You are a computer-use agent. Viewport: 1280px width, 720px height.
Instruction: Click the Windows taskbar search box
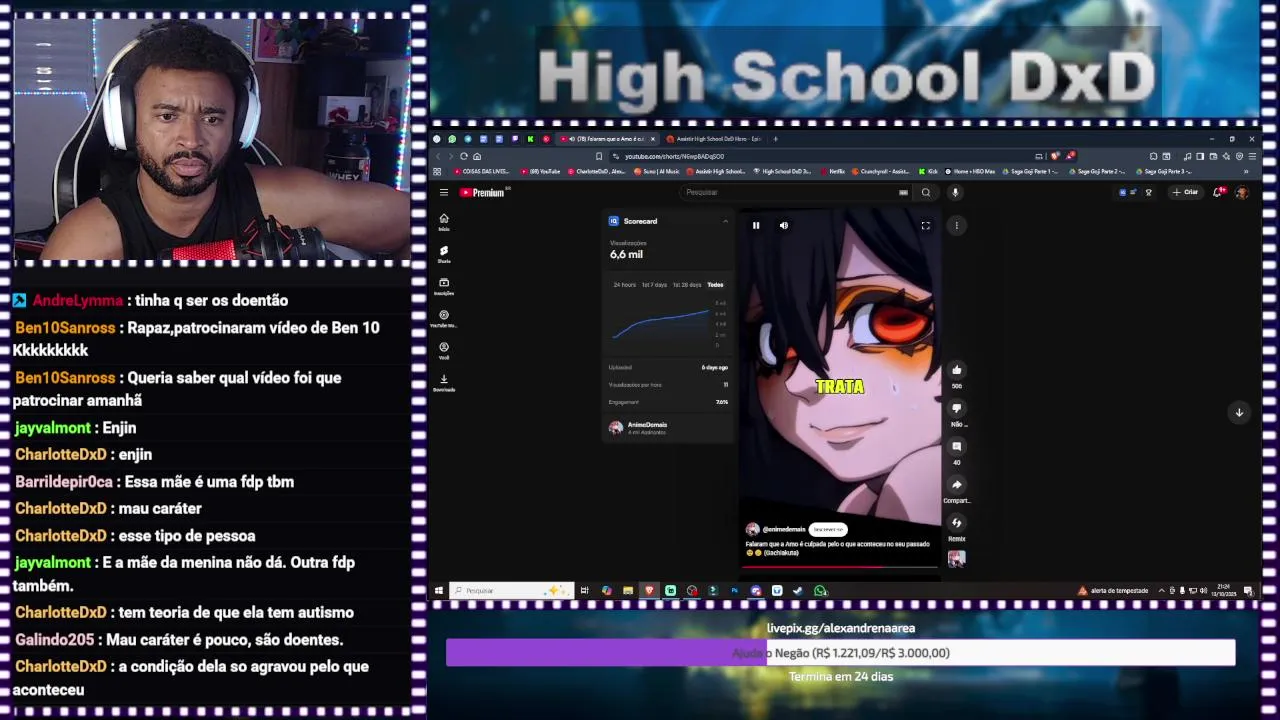tap(511, 590)
